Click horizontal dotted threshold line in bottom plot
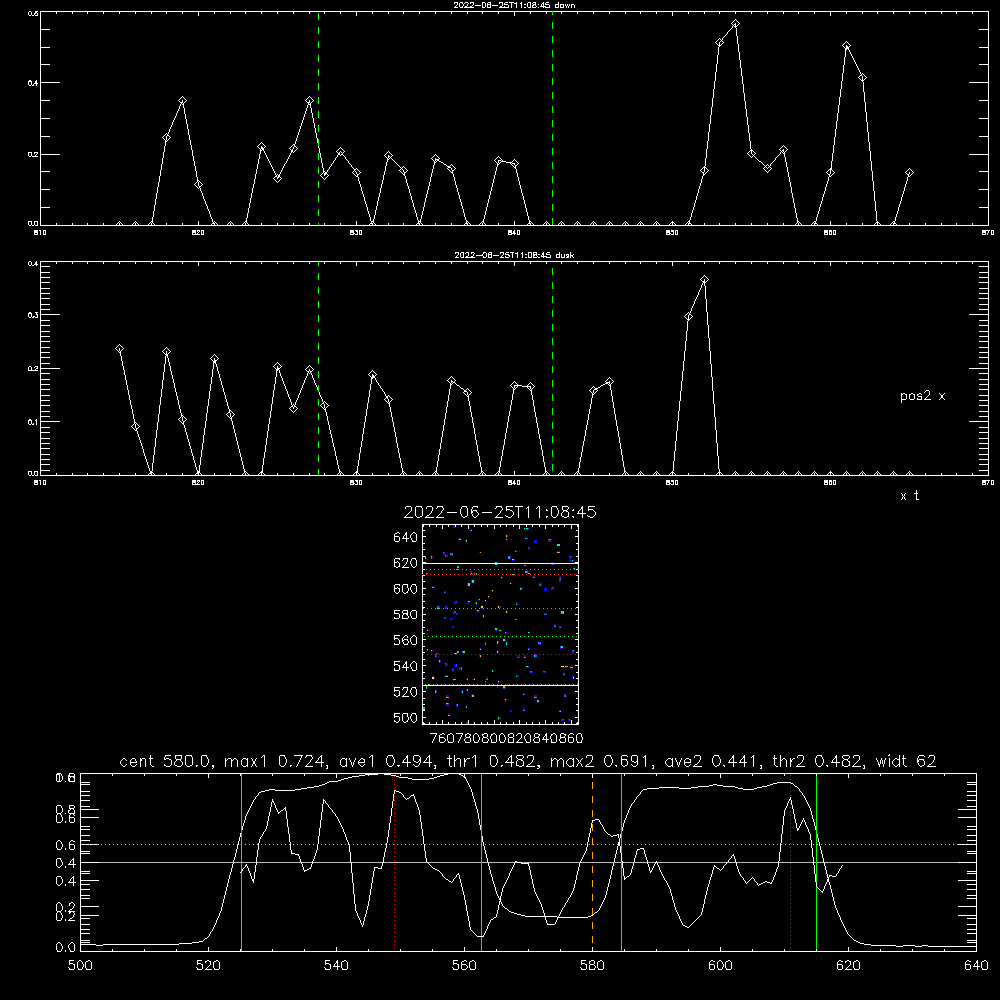This screenshot has height=1000, width=1000. [x=528, y=844]
